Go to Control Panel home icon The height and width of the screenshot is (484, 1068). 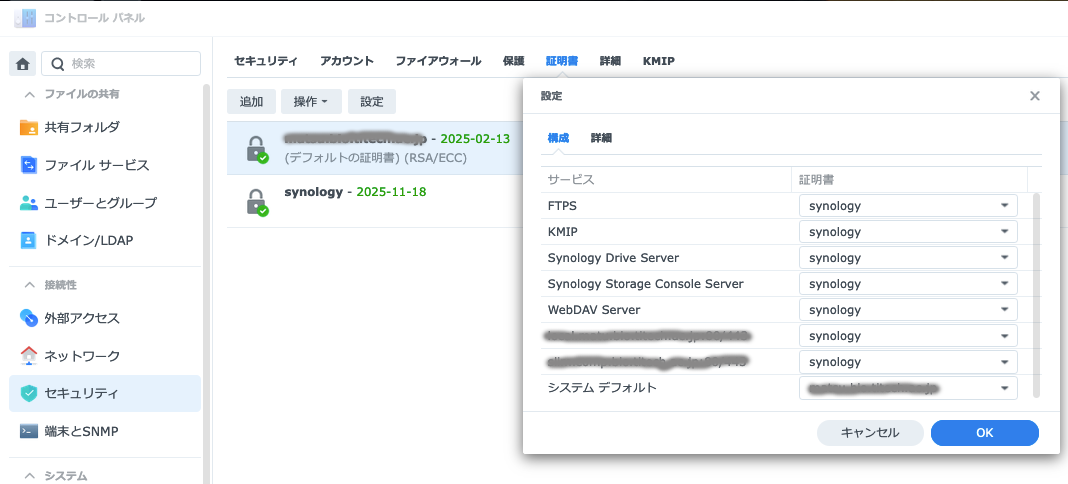[x=22, y=64]
